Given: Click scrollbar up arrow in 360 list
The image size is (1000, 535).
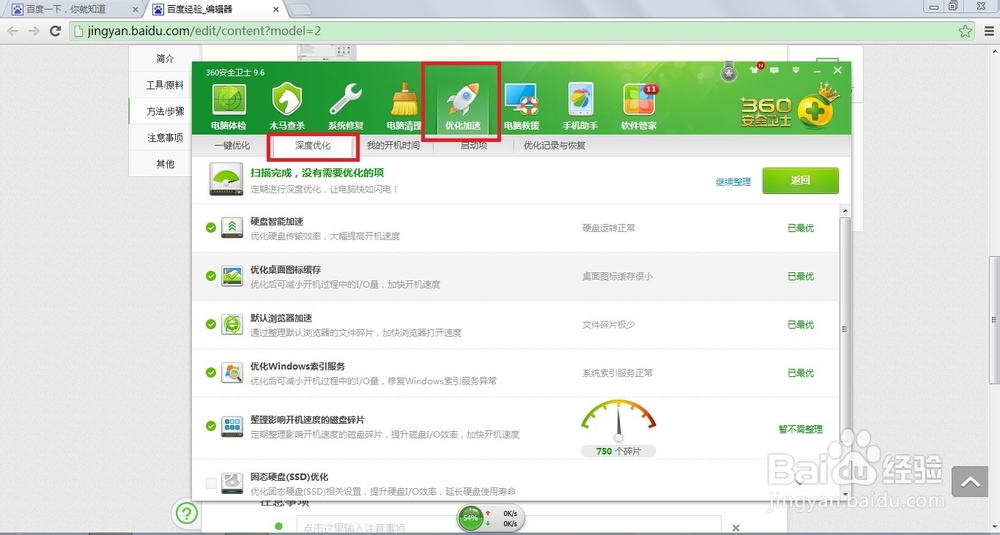Looking at the screenshot, I should point(845,211).
